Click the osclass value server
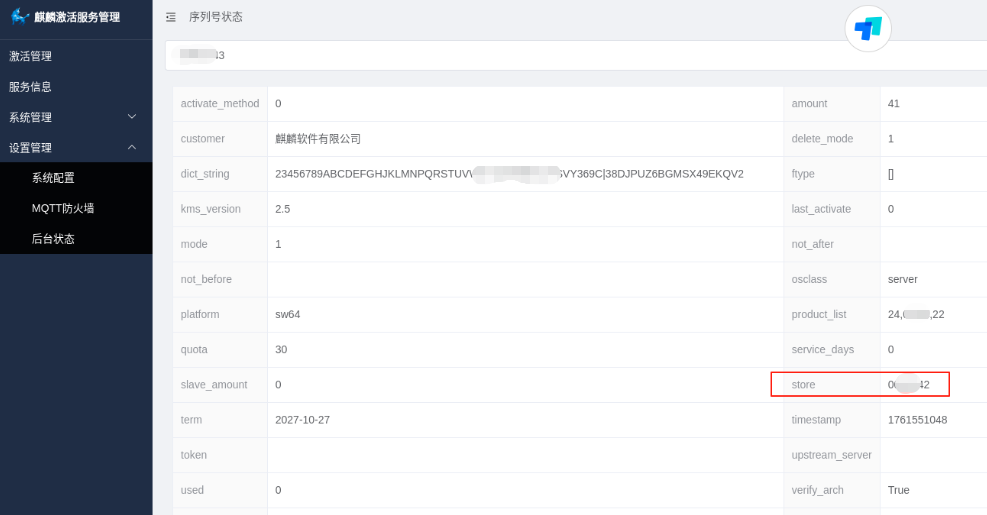 pos(902,279)
